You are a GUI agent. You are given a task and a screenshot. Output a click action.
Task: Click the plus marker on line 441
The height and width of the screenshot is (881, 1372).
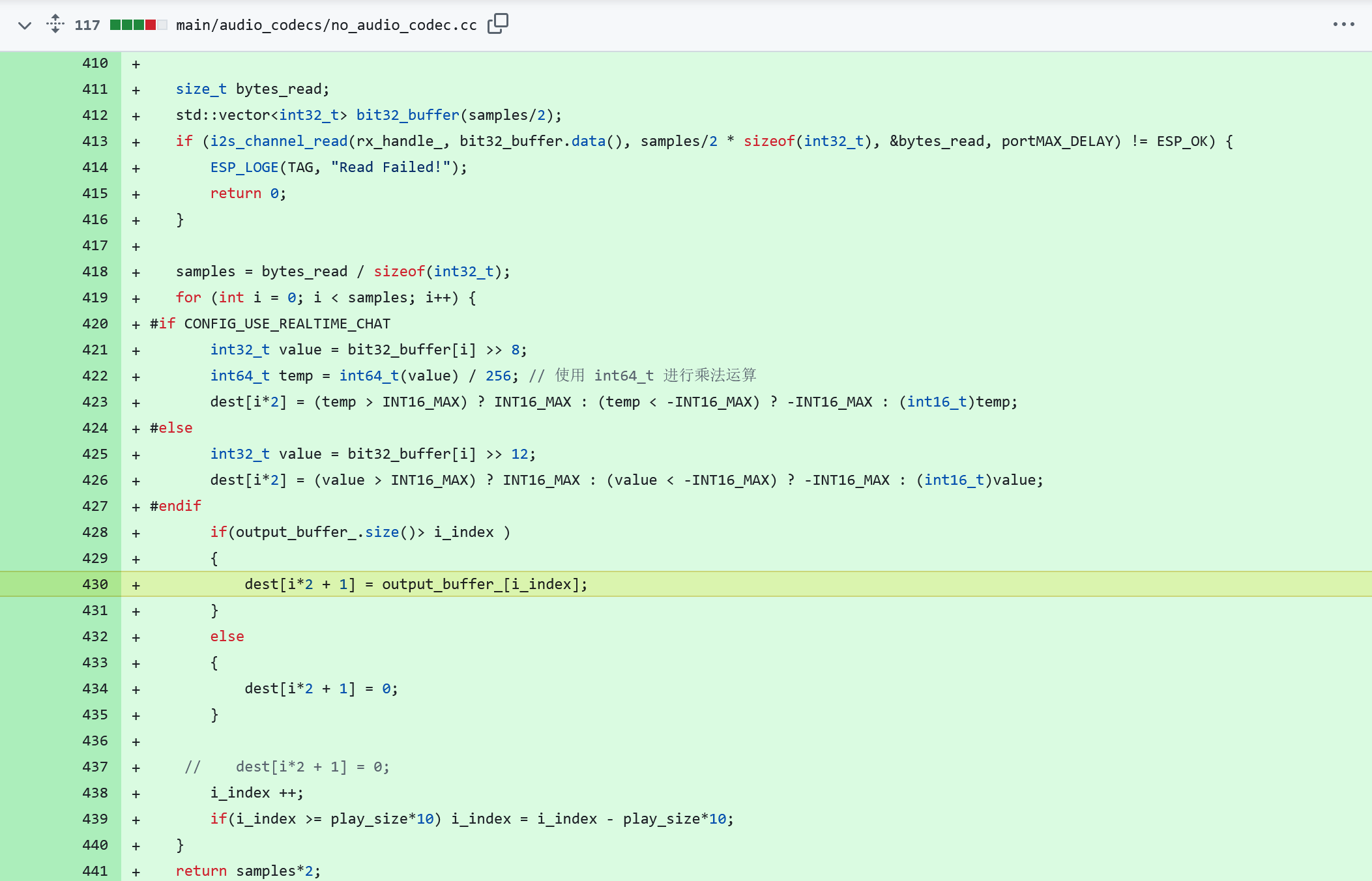coord(136,872)
